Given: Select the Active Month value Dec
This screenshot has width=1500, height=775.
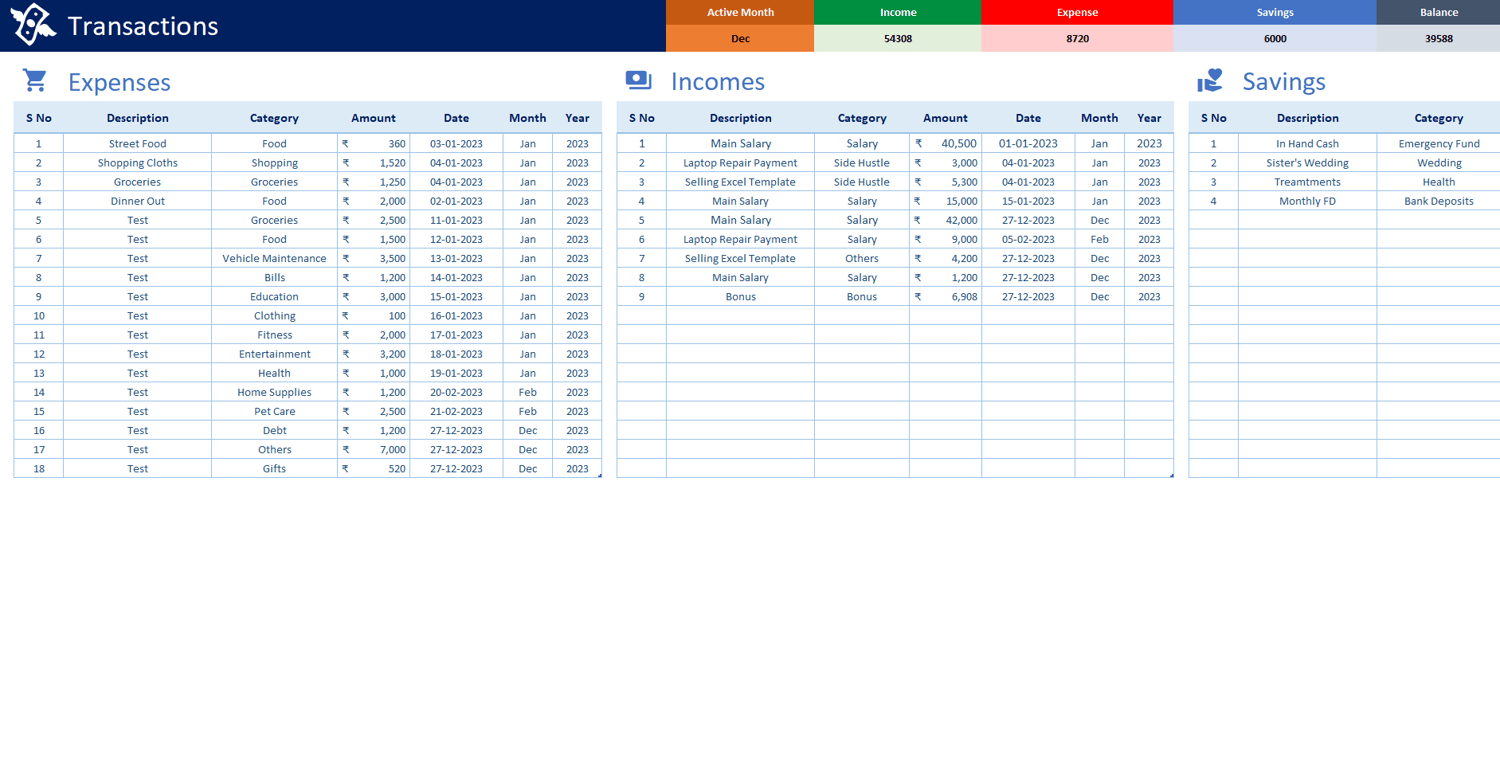Looking at the screenshot, I should (x=740, y=39).
